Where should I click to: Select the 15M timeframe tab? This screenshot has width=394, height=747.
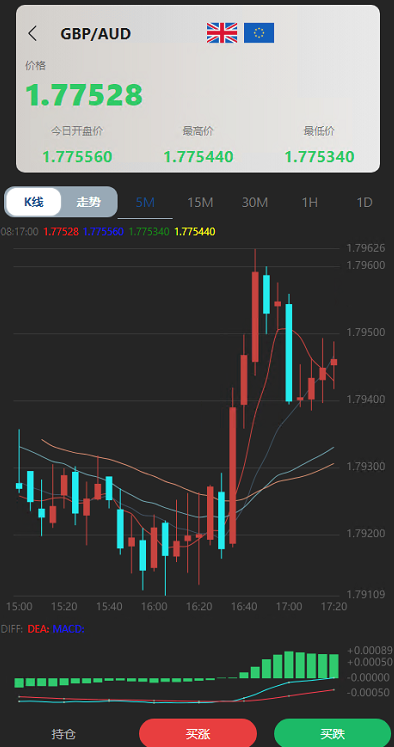coord(200,202)
